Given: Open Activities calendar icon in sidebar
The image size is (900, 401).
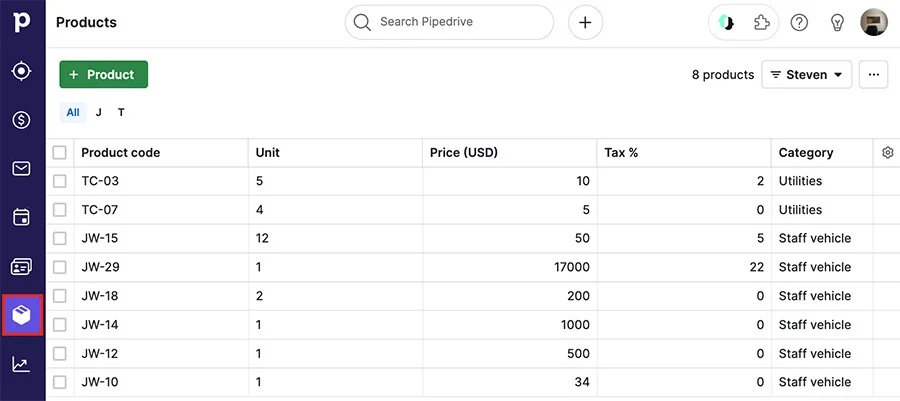Looking at the screenshot, I should click(x=21, y=217).
